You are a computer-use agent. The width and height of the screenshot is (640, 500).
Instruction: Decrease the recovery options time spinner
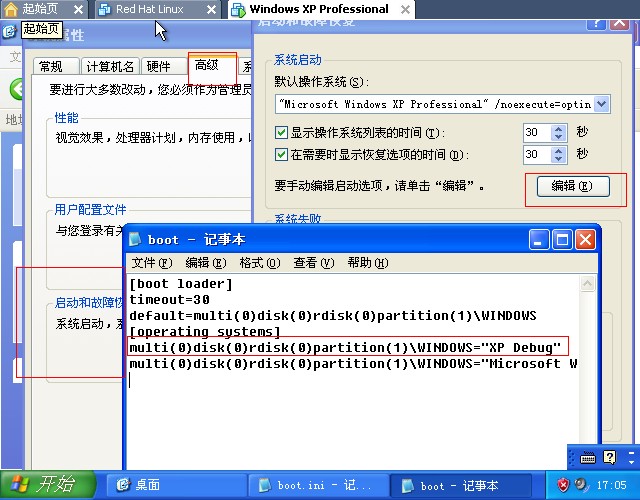(x=558, y=159)
